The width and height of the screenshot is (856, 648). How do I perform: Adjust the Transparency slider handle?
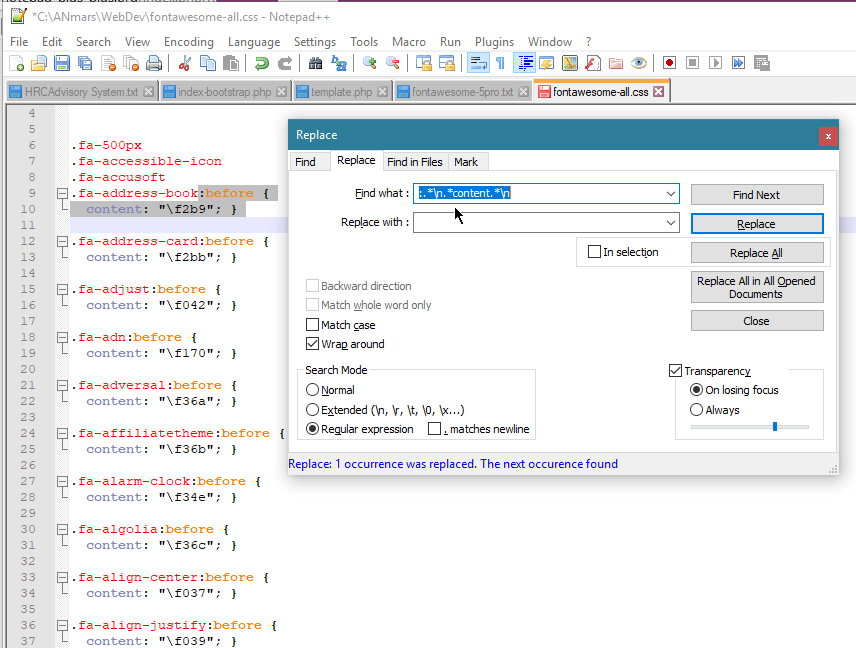[775, 427]
